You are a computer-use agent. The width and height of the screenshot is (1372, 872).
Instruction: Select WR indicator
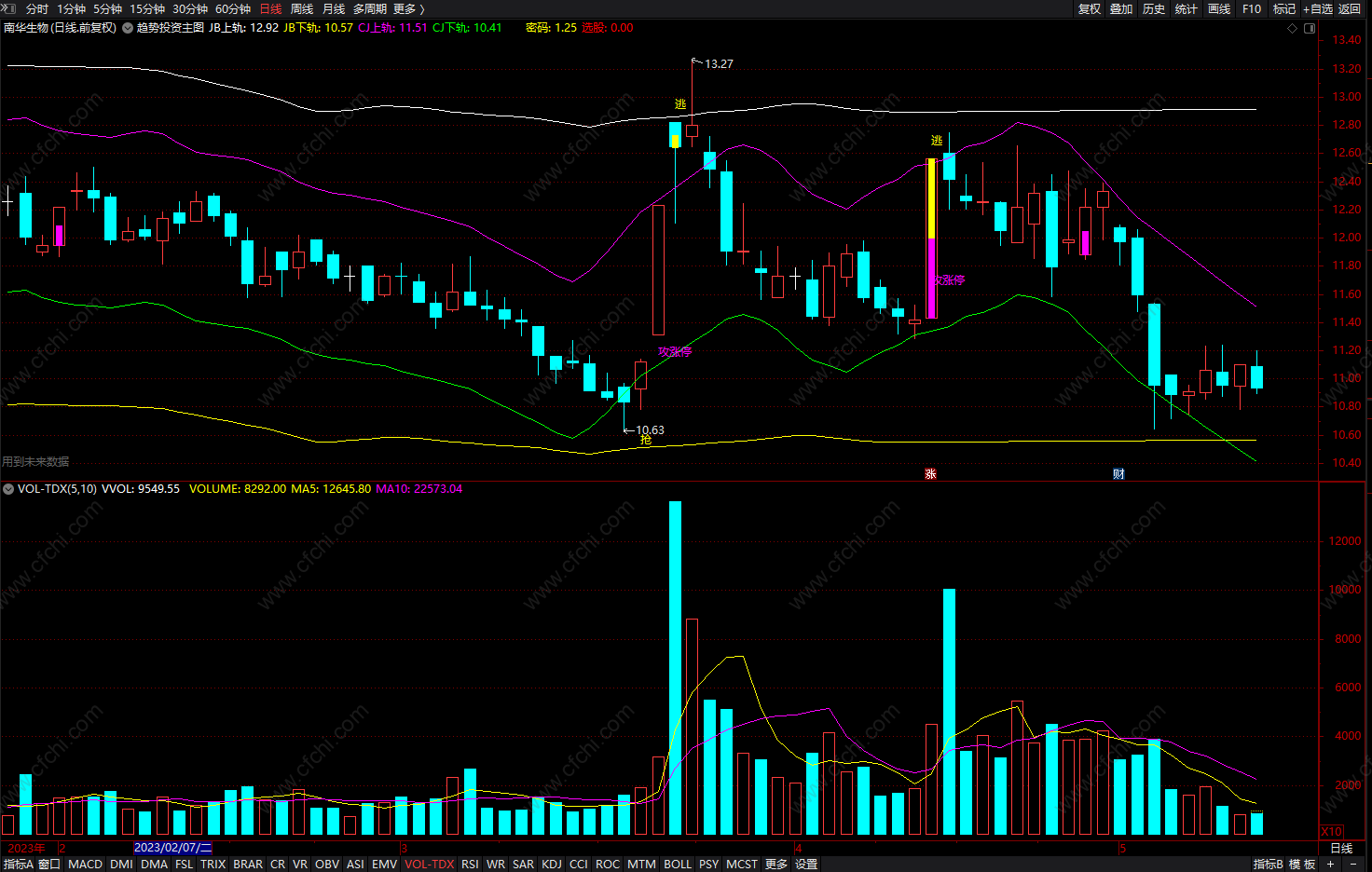click(496, 865)
